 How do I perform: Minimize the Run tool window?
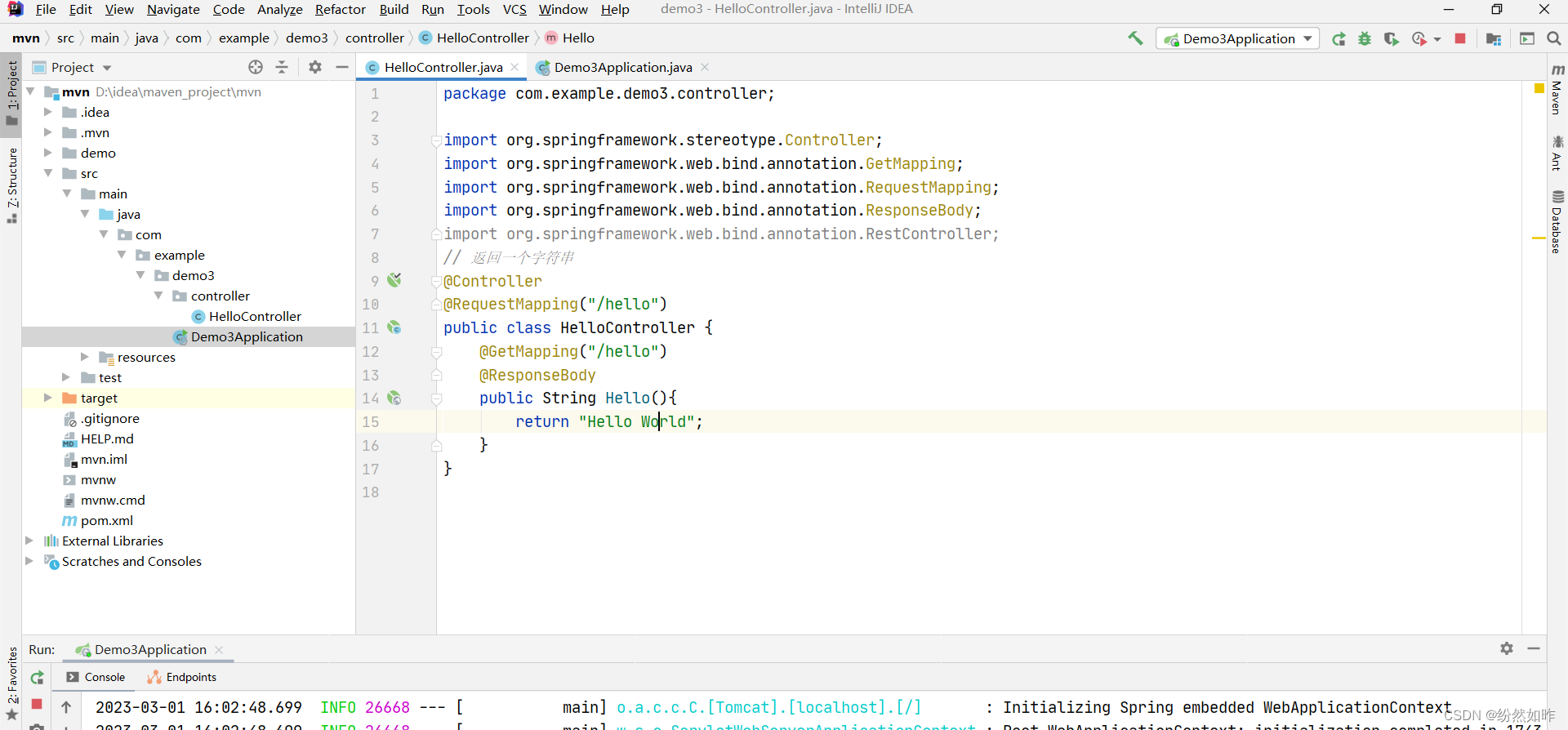[x=1534, y=648]
